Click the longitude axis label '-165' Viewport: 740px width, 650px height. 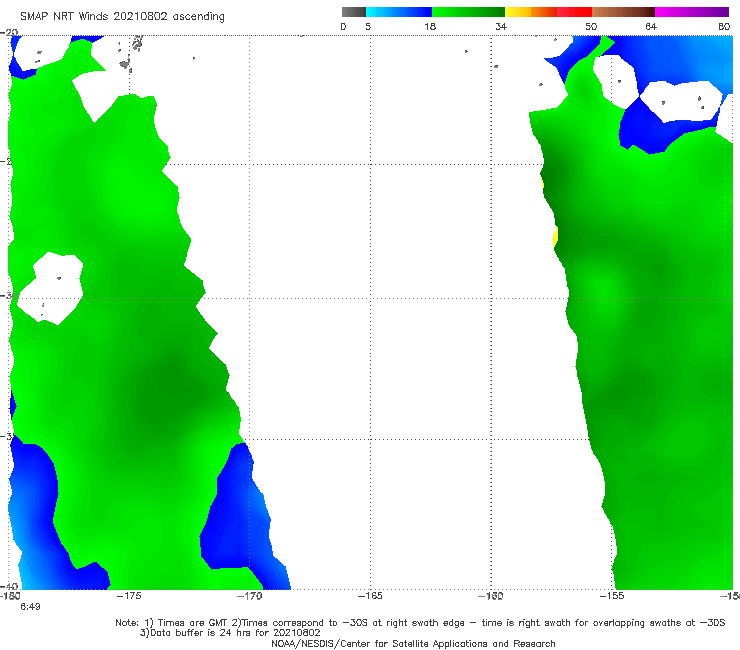[370, 596]
